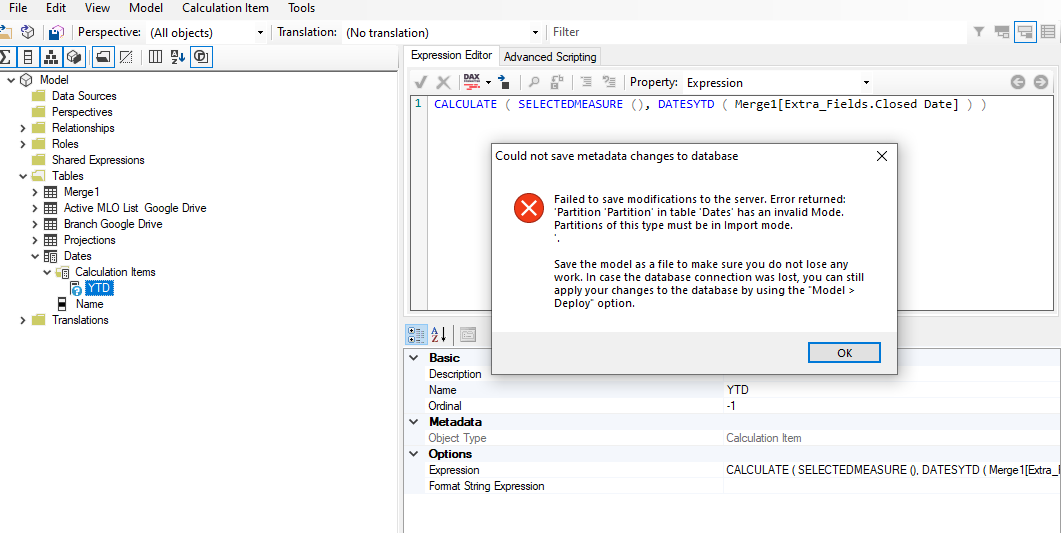Viewport: 1061px width, 533px height.
Task: Open the Calculation Item menu
Action: point(225,8)
